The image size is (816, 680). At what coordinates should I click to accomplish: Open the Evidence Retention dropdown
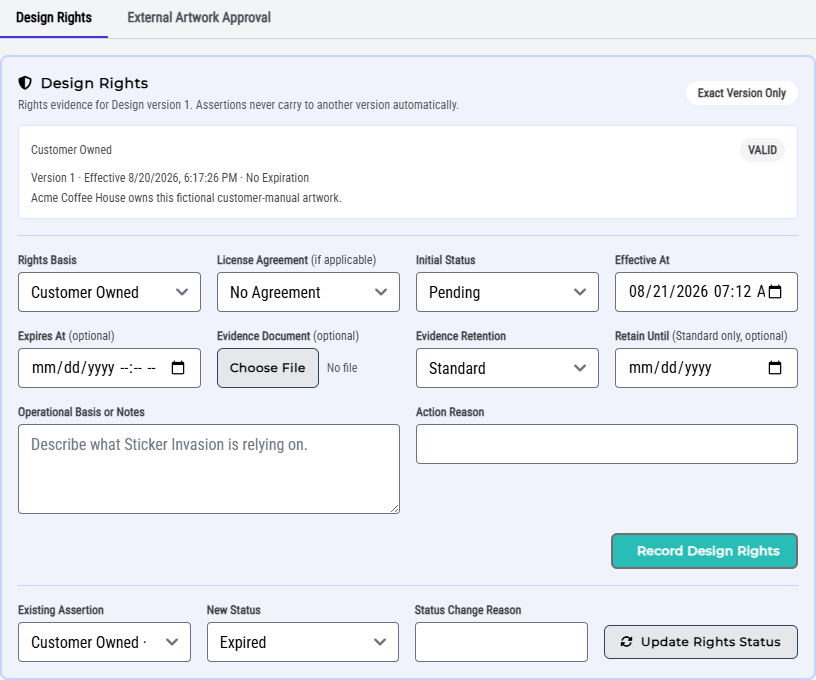point(507,368)
